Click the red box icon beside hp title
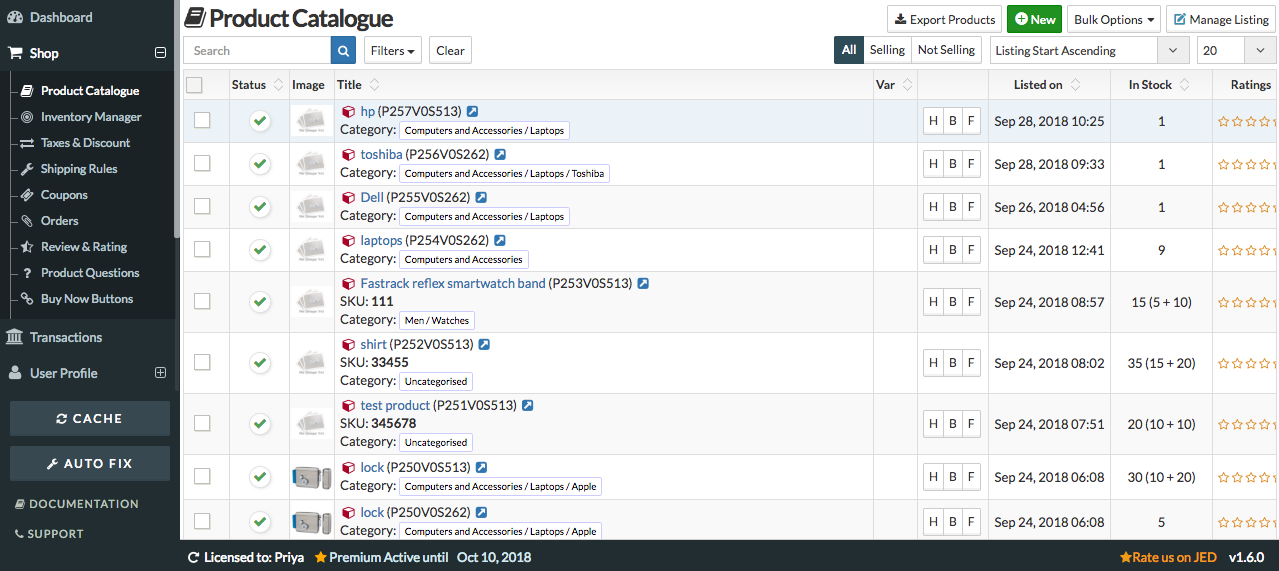Image resolution: width=1279 pixels, height=571 pixels. pyautogui.click(x=349, y=112)
